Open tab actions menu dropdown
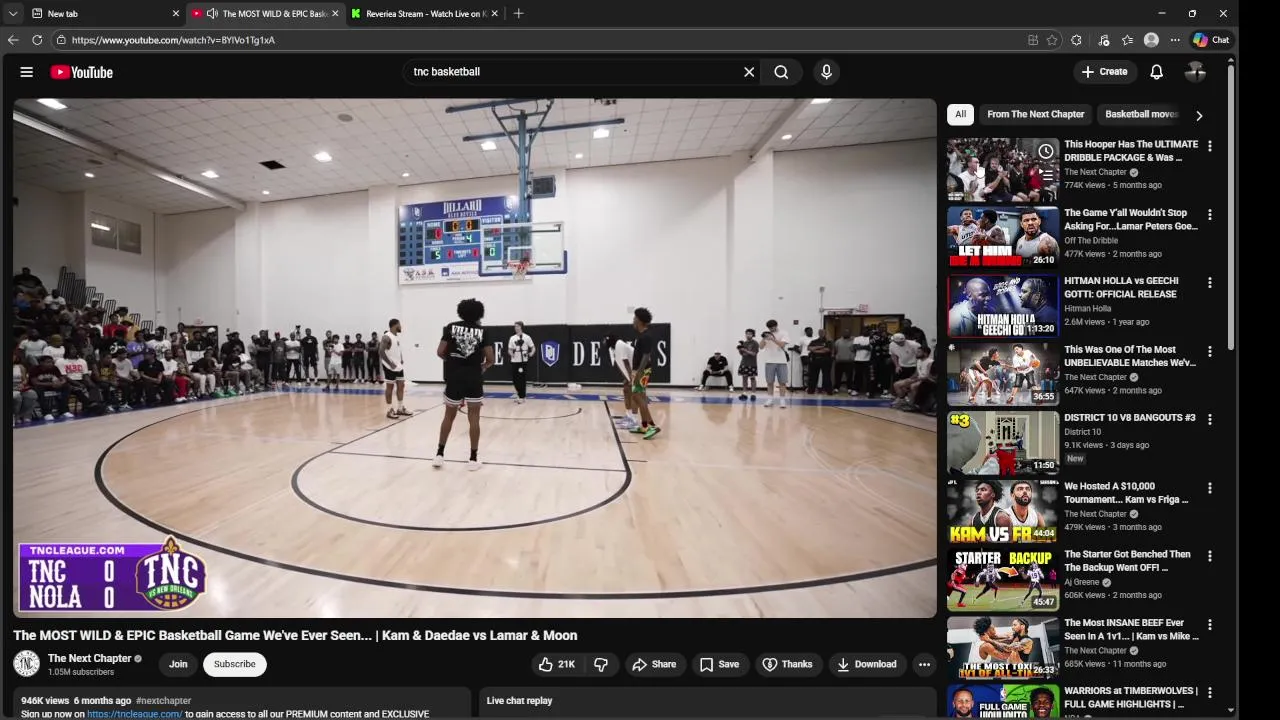This screenshot has width=1280, height=720. point(12,14)
